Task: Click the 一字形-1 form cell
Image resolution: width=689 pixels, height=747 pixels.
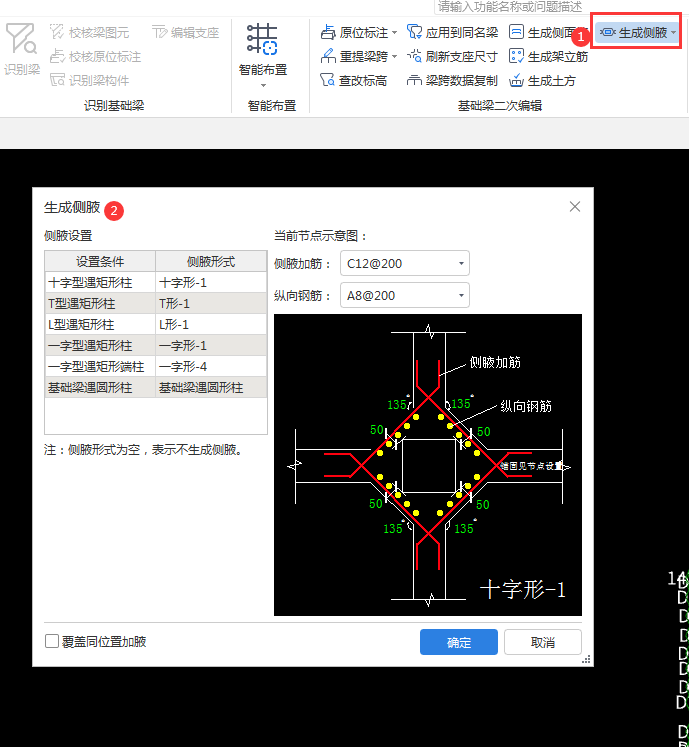Action: (211, 345)
